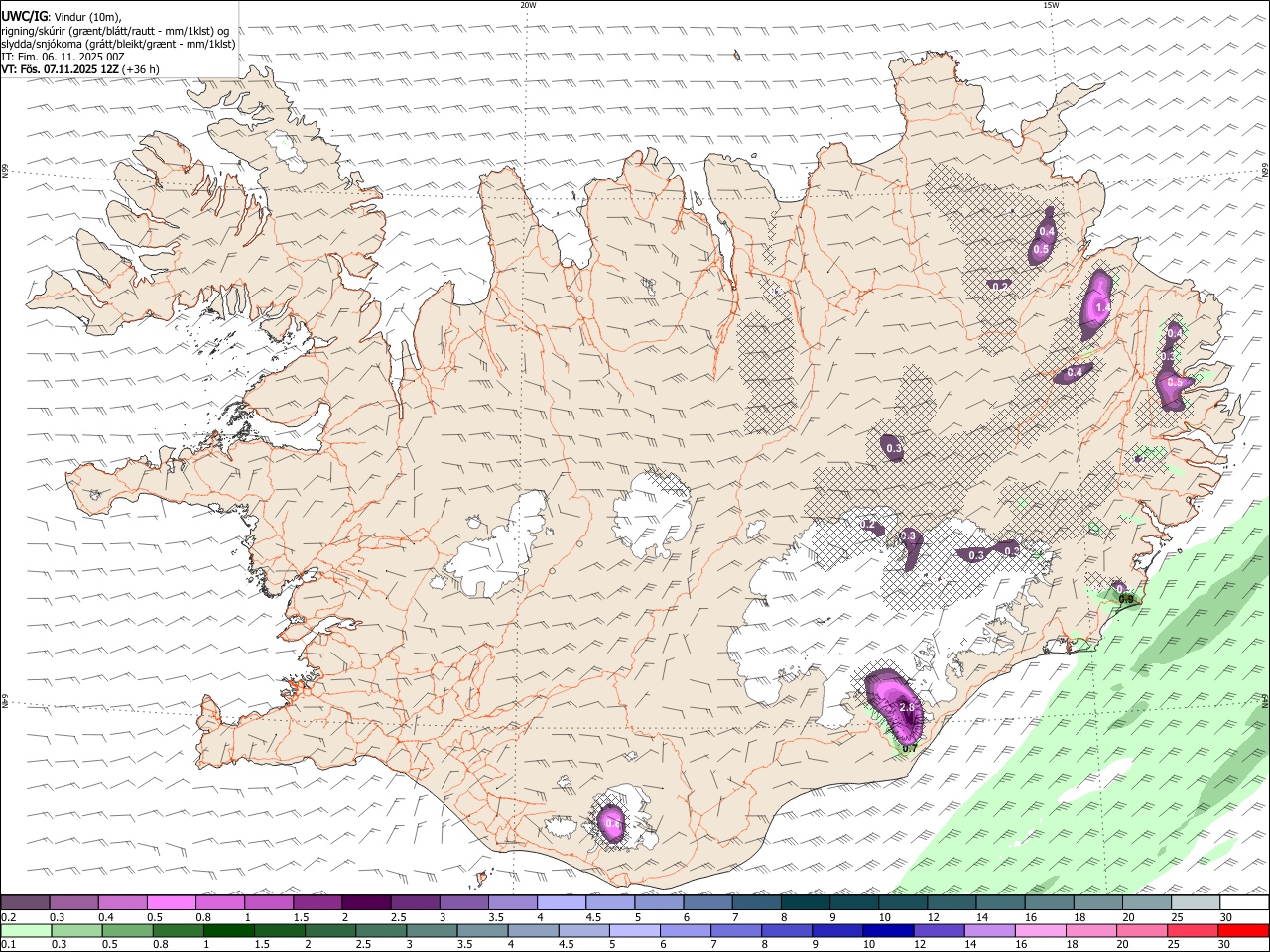Choose the blue bottom-row swatch labeled 8
This screenshot has height=952, width=1270.
[787, 931]
